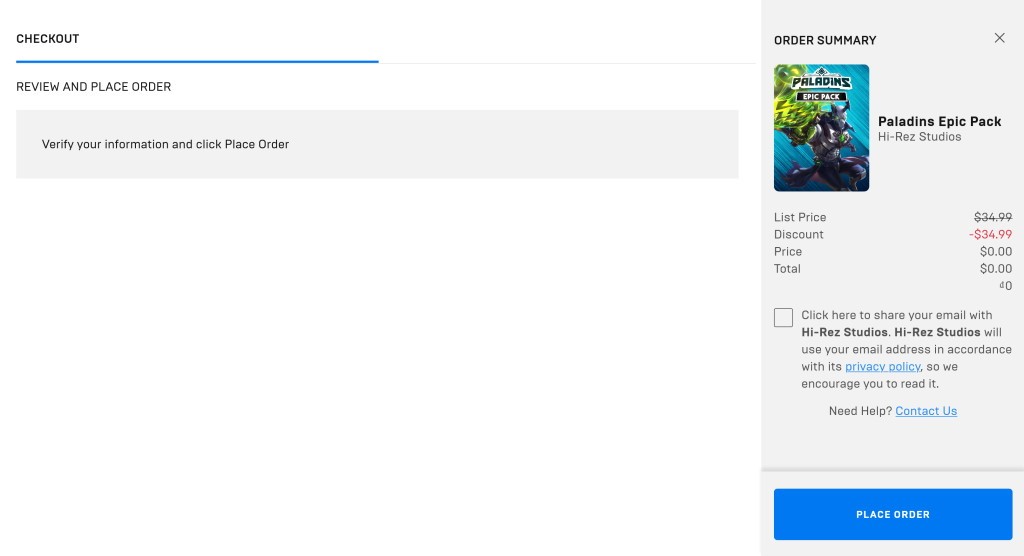
Task: Click the Order Summary heading
Action: tap(825, 41)
